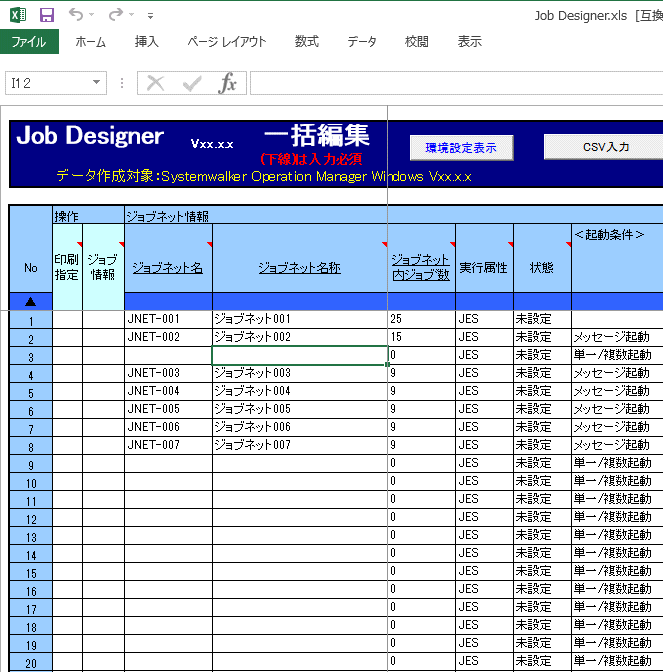Select the JNET-006 cell
The width and height of the screenshot is (663, 672).
tap(168, 427)
